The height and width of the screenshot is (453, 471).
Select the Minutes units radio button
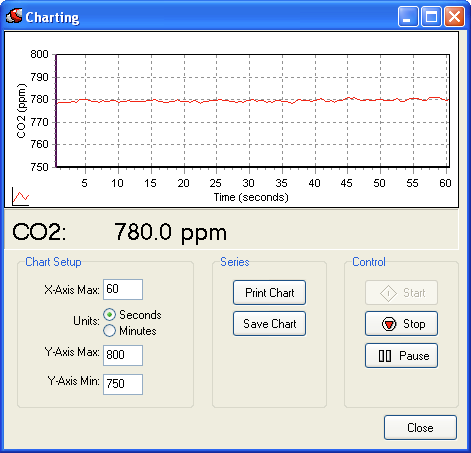tap(109, 331)
